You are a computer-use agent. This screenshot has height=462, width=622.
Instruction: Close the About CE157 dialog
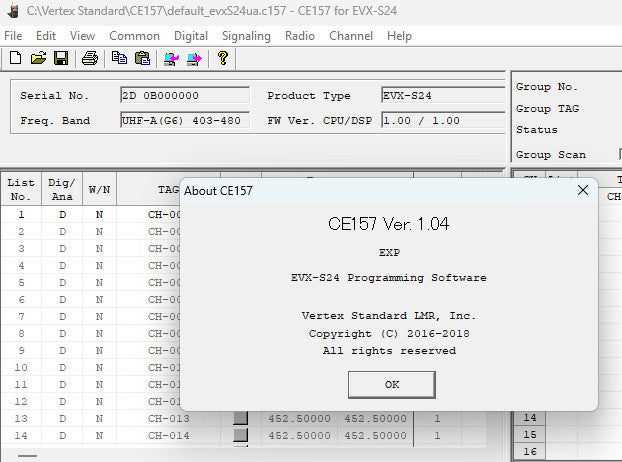pos(583,190)
